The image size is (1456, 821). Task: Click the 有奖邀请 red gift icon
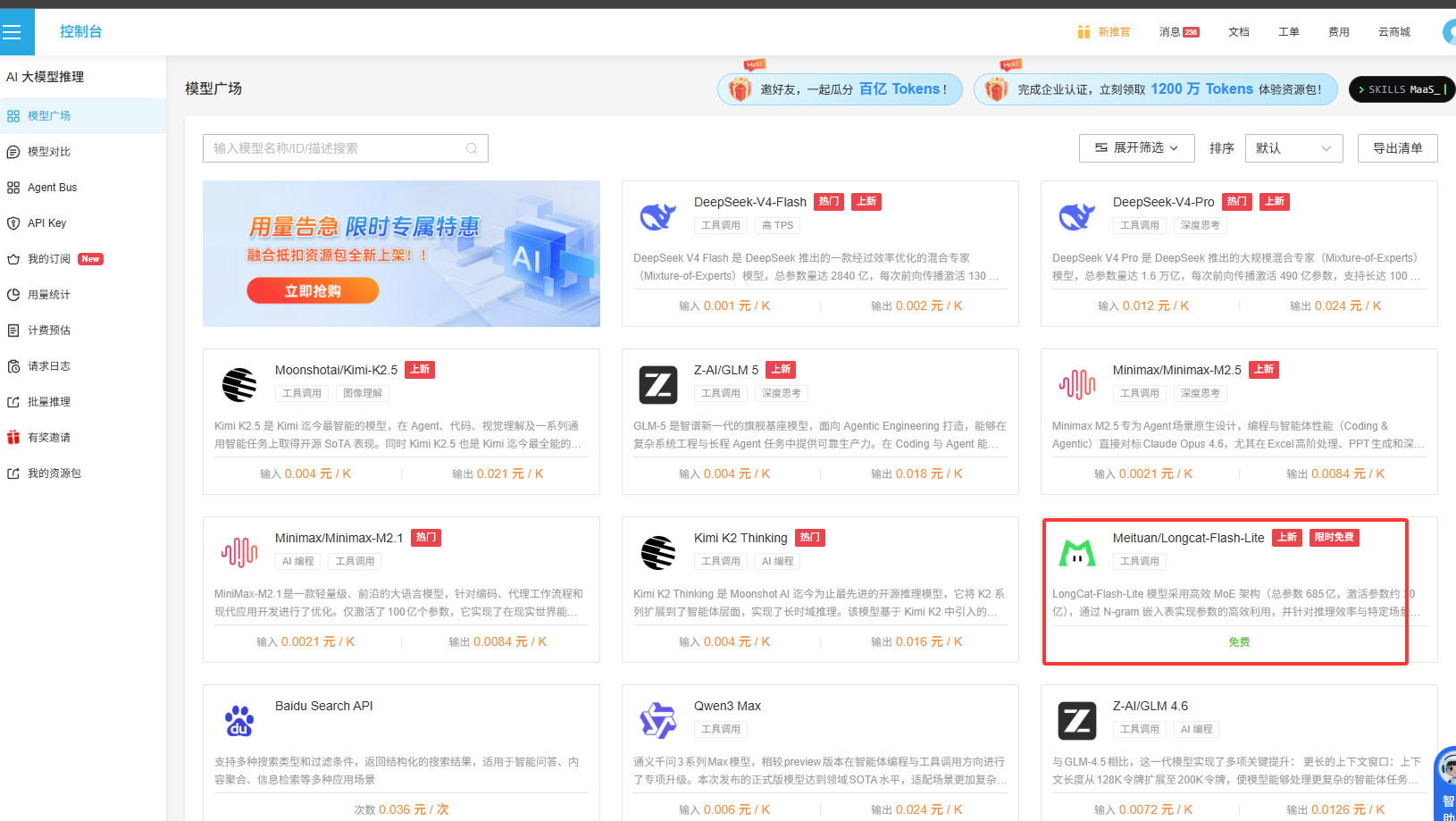pos(13,438)
